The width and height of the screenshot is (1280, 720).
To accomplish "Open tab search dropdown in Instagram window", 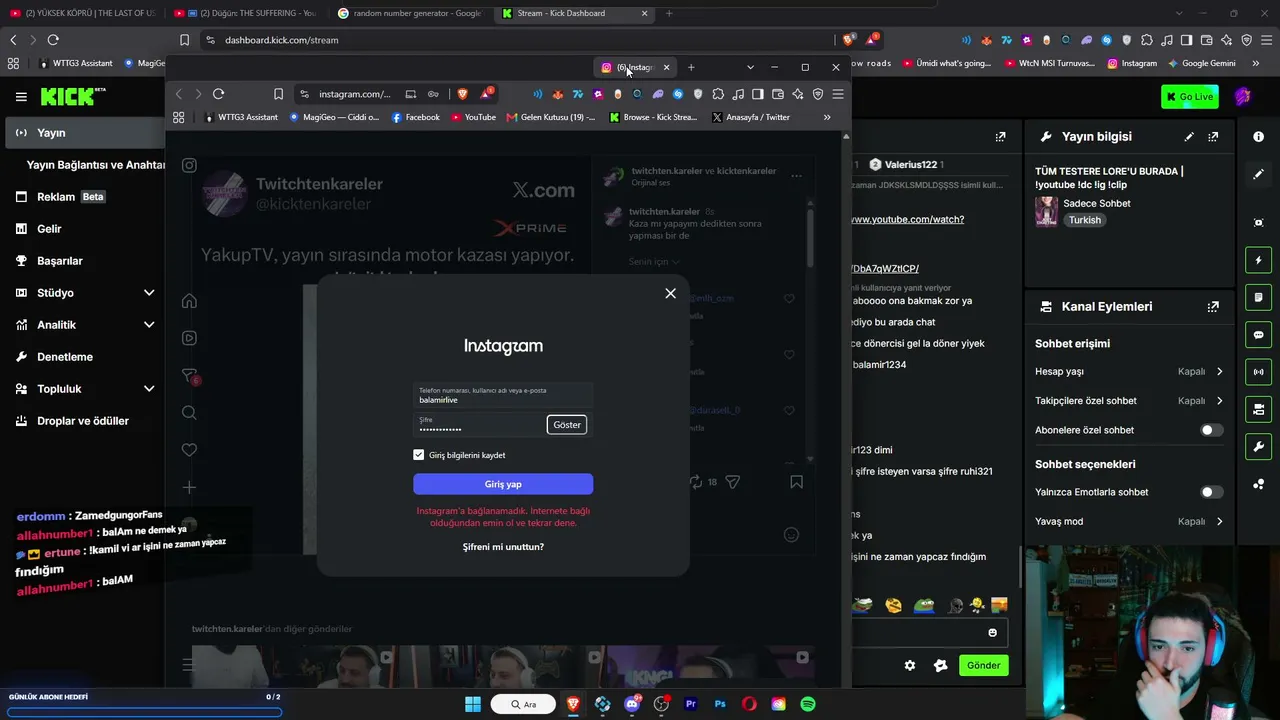I will (750, 67).
